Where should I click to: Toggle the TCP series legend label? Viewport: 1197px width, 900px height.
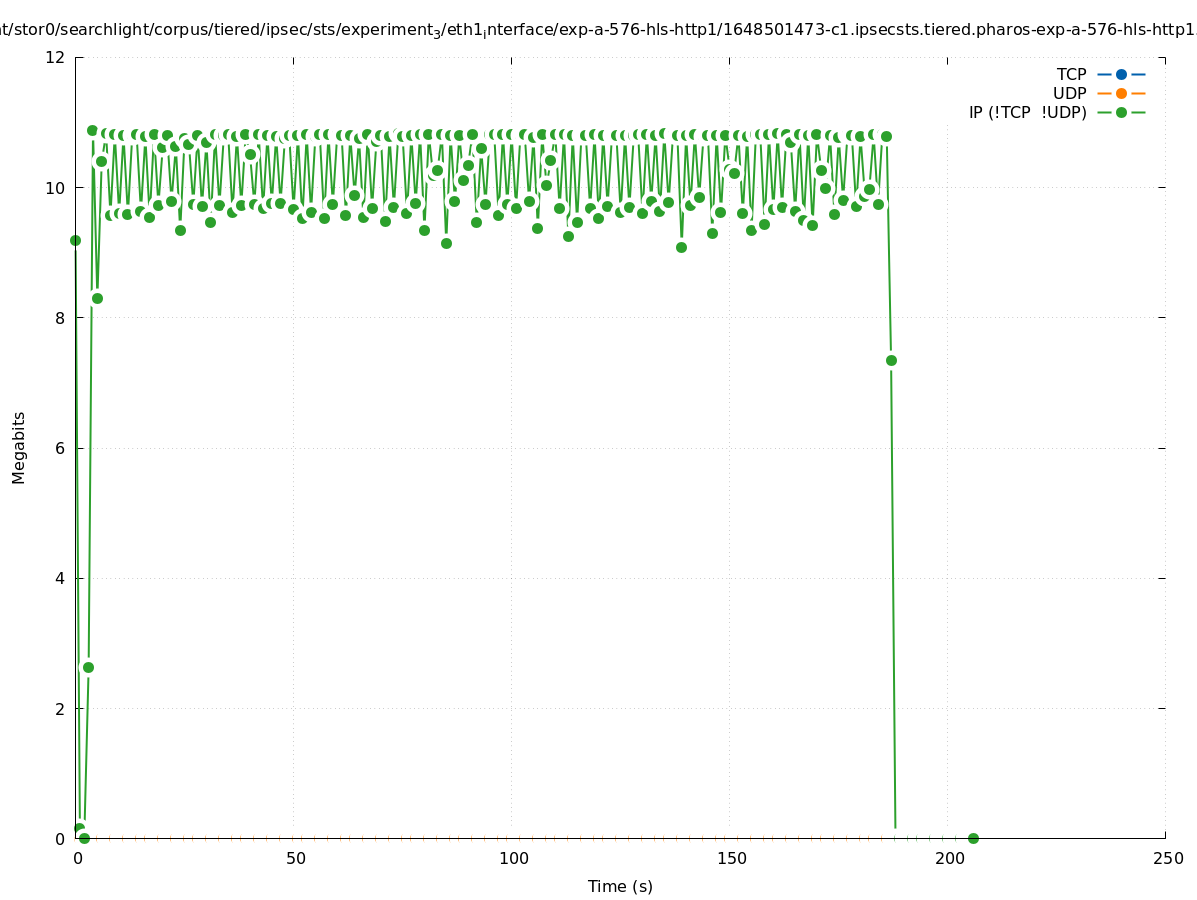tap(1071, 75)
